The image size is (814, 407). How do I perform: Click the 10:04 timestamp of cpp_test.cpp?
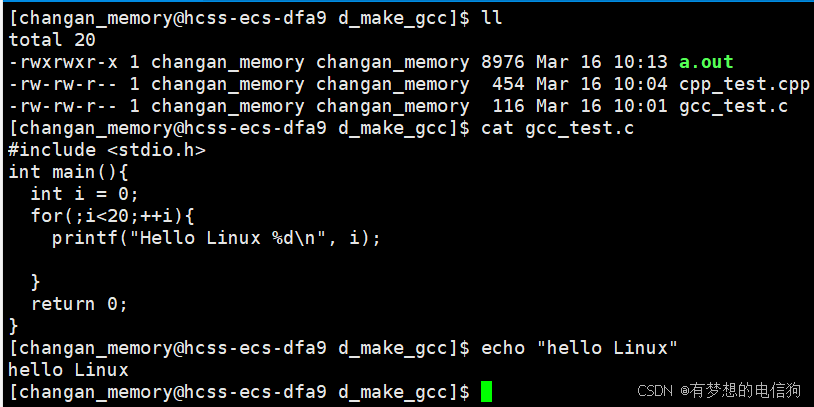pos(640,85)
